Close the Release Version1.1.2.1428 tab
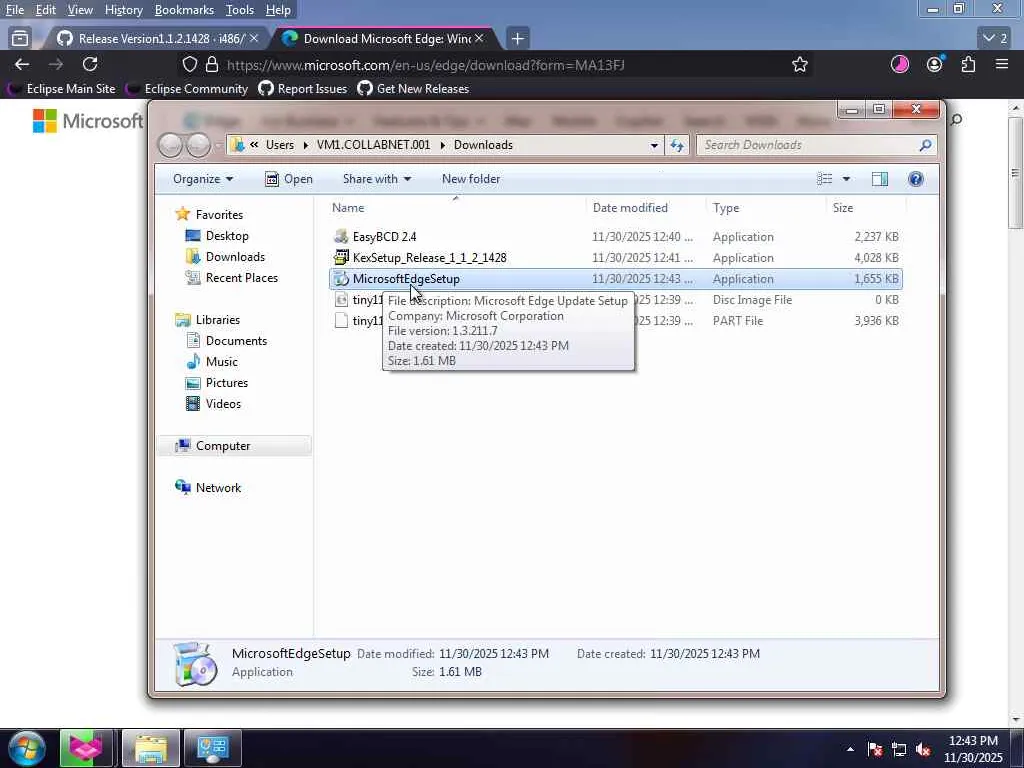1024x768 pixels. click(254, 38)
